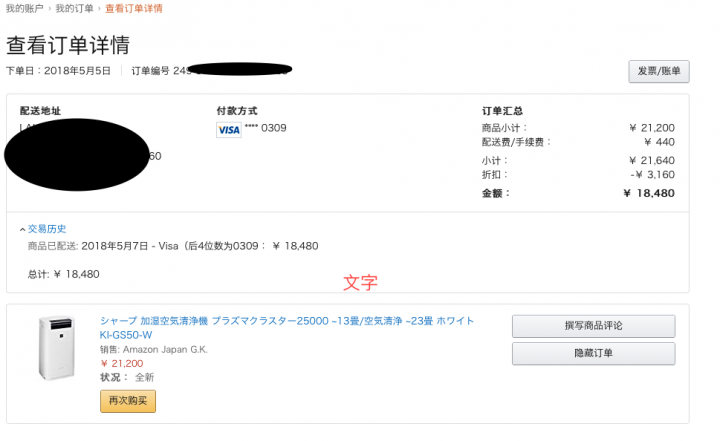Image resolution: width=720 pixels, height=441 pixels.
Task: Open 我的账户 breadcrumb link
Action: click(x=24, y=9)
